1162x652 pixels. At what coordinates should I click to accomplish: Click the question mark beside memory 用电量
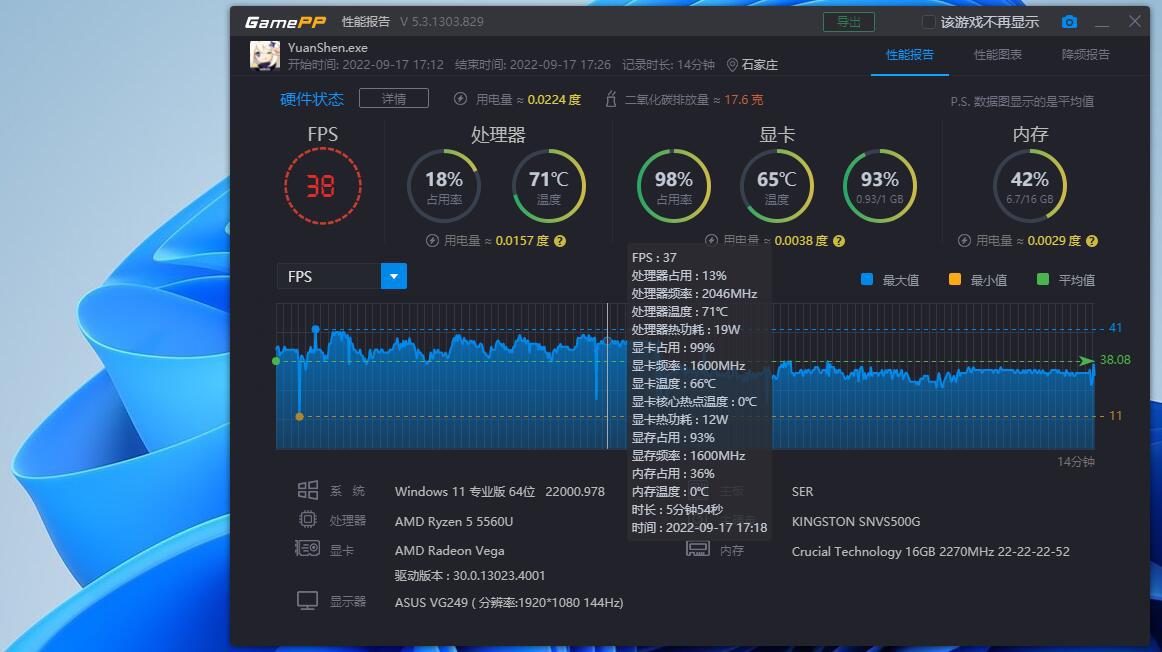click(1091, 241)
